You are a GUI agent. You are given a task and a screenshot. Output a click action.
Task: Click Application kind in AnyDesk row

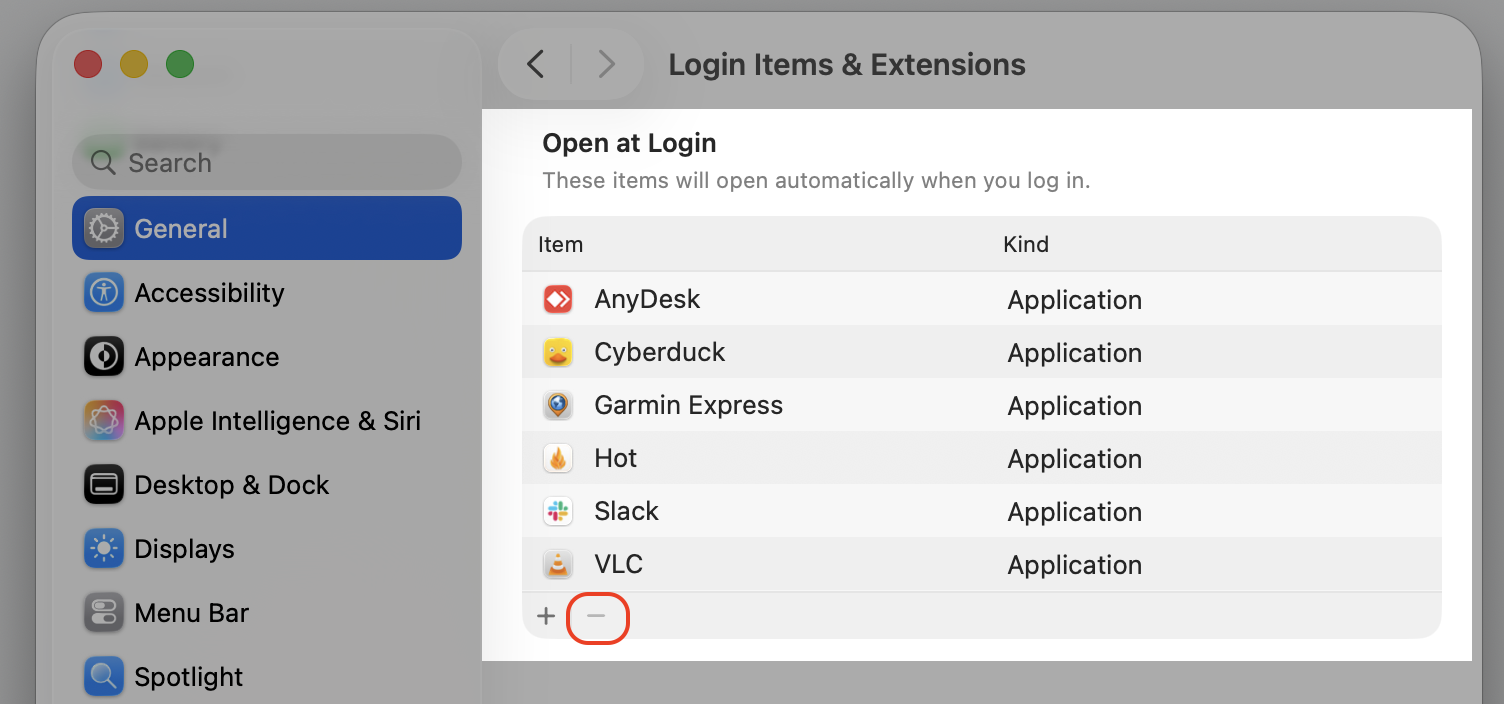coord(1075,300)
